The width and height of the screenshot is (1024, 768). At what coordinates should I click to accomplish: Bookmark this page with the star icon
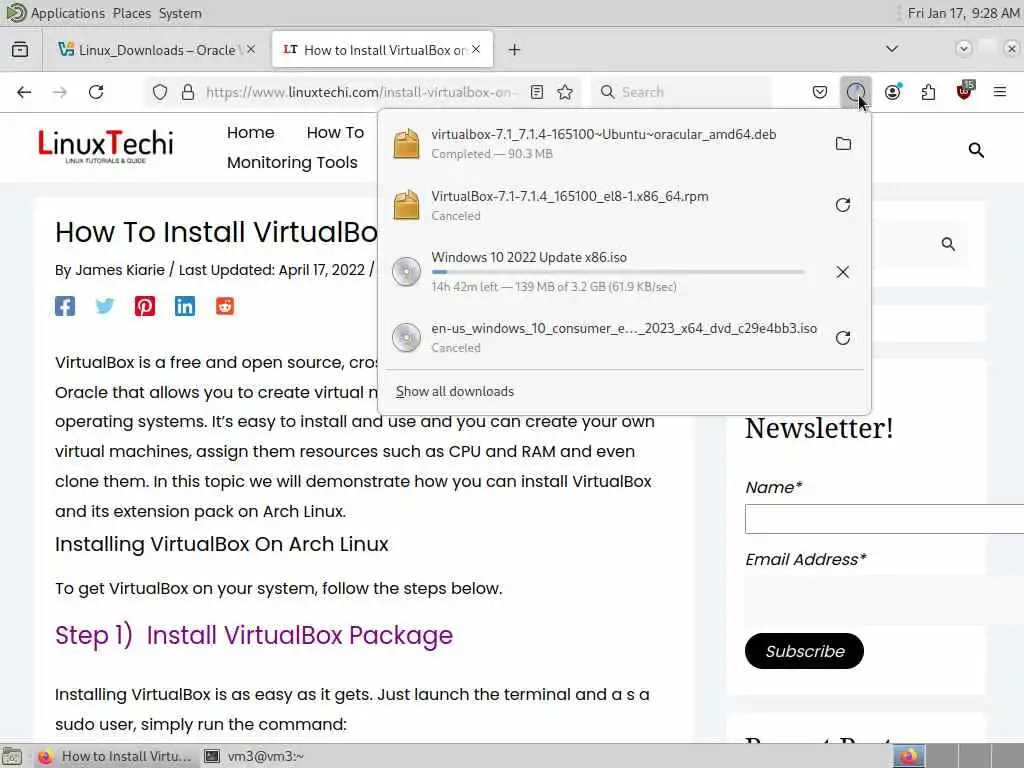(x=565, y=92)
